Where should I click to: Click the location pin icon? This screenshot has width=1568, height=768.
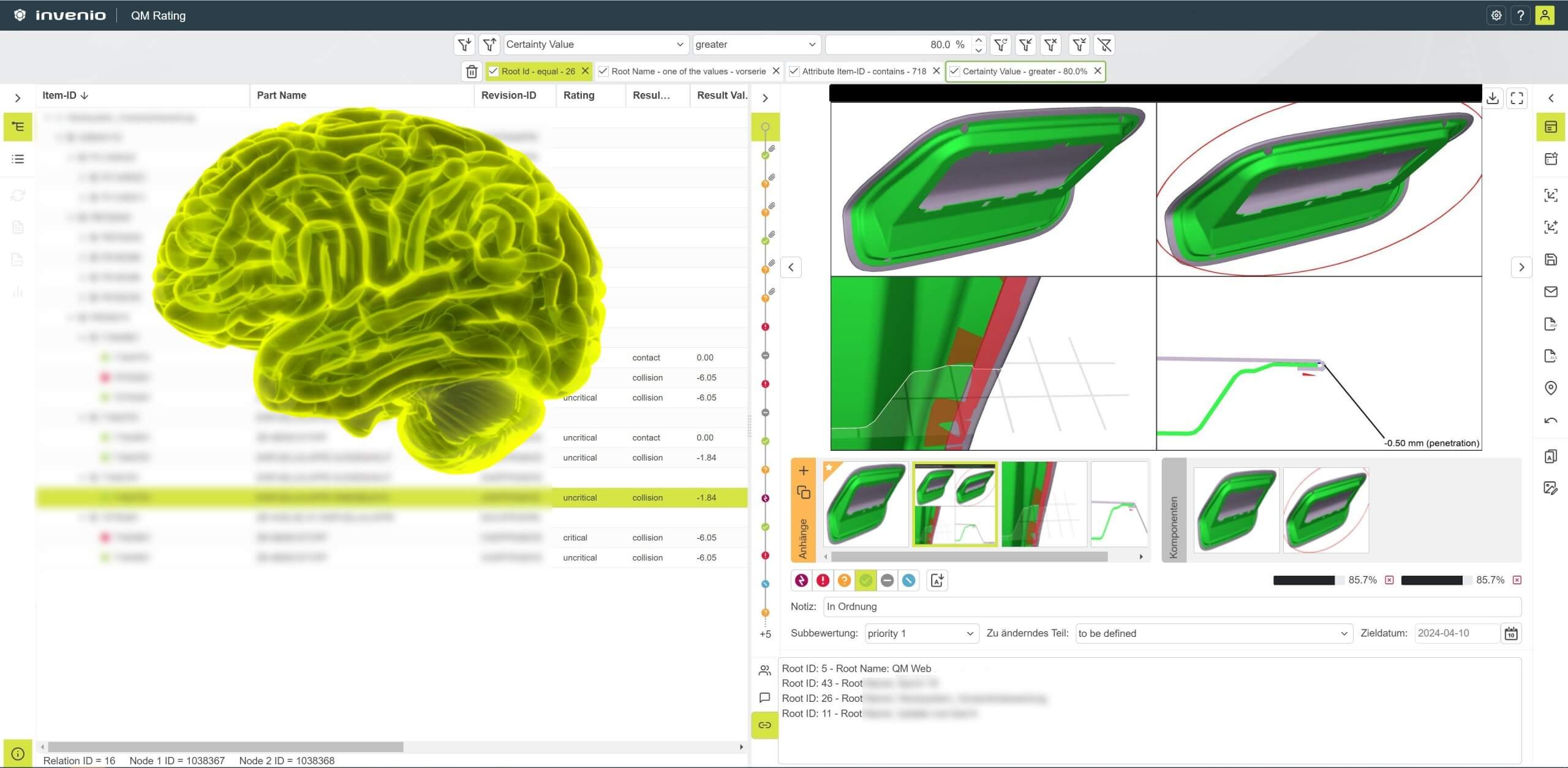pos(1551,388)
